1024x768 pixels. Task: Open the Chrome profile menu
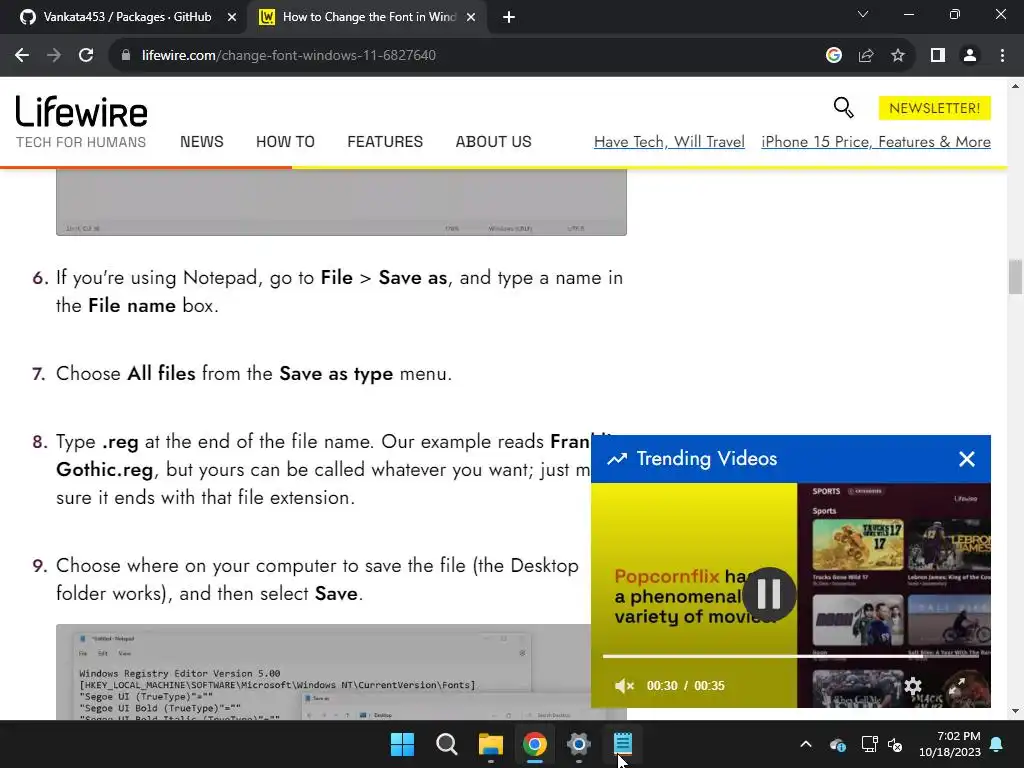coord(970,56)
